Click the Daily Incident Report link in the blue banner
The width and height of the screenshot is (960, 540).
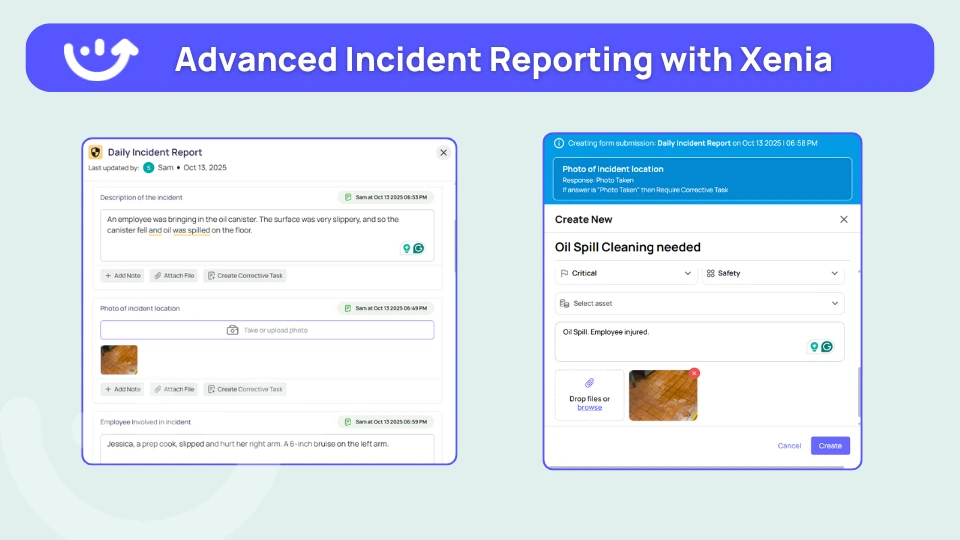click(x=694, y=143)
